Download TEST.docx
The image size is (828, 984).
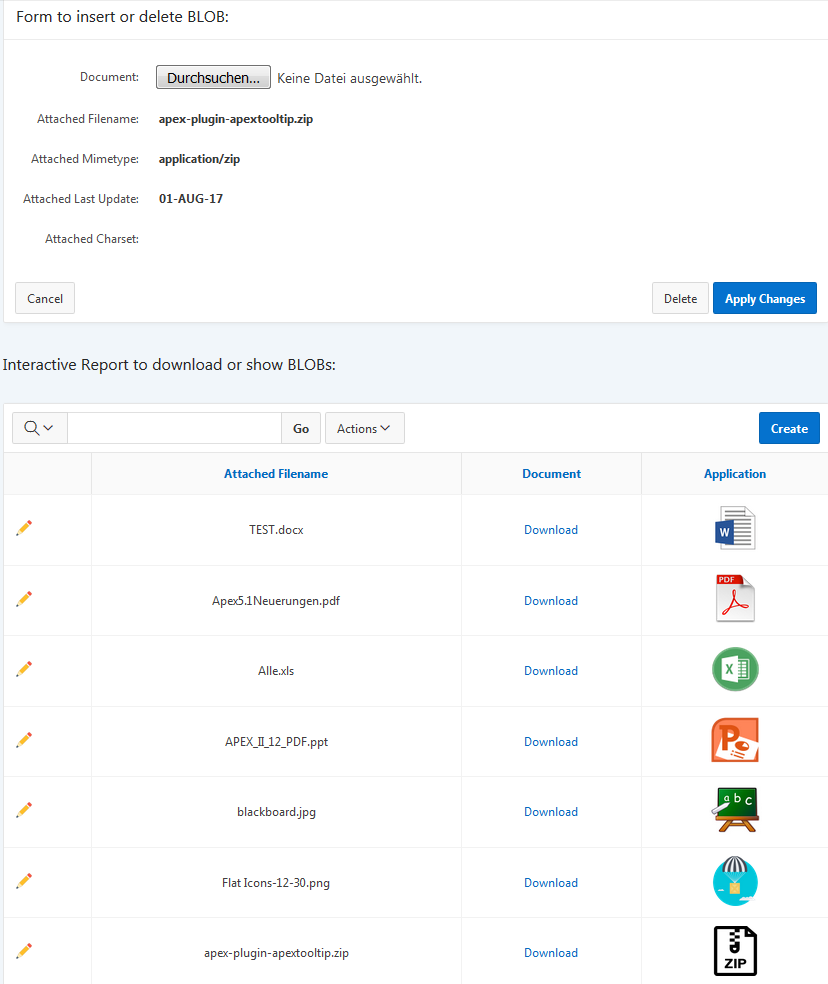551,530
